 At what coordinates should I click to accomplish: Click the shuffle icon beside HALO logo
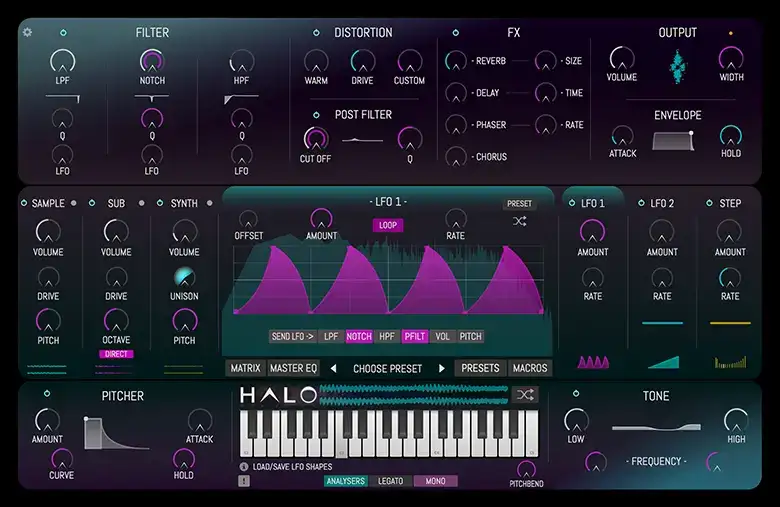[x=525, y=395]
